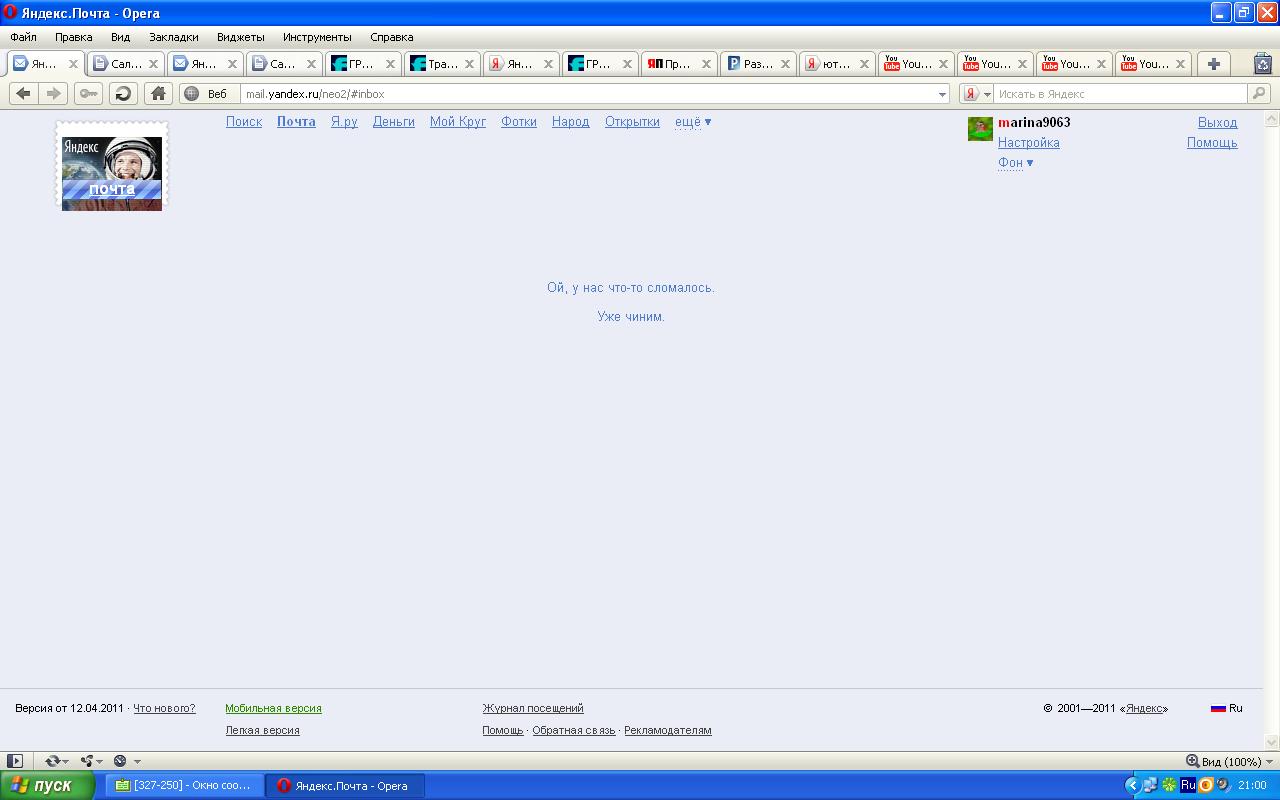
Task: Expand the ещё services dropdown
Action: pos(693,122)
